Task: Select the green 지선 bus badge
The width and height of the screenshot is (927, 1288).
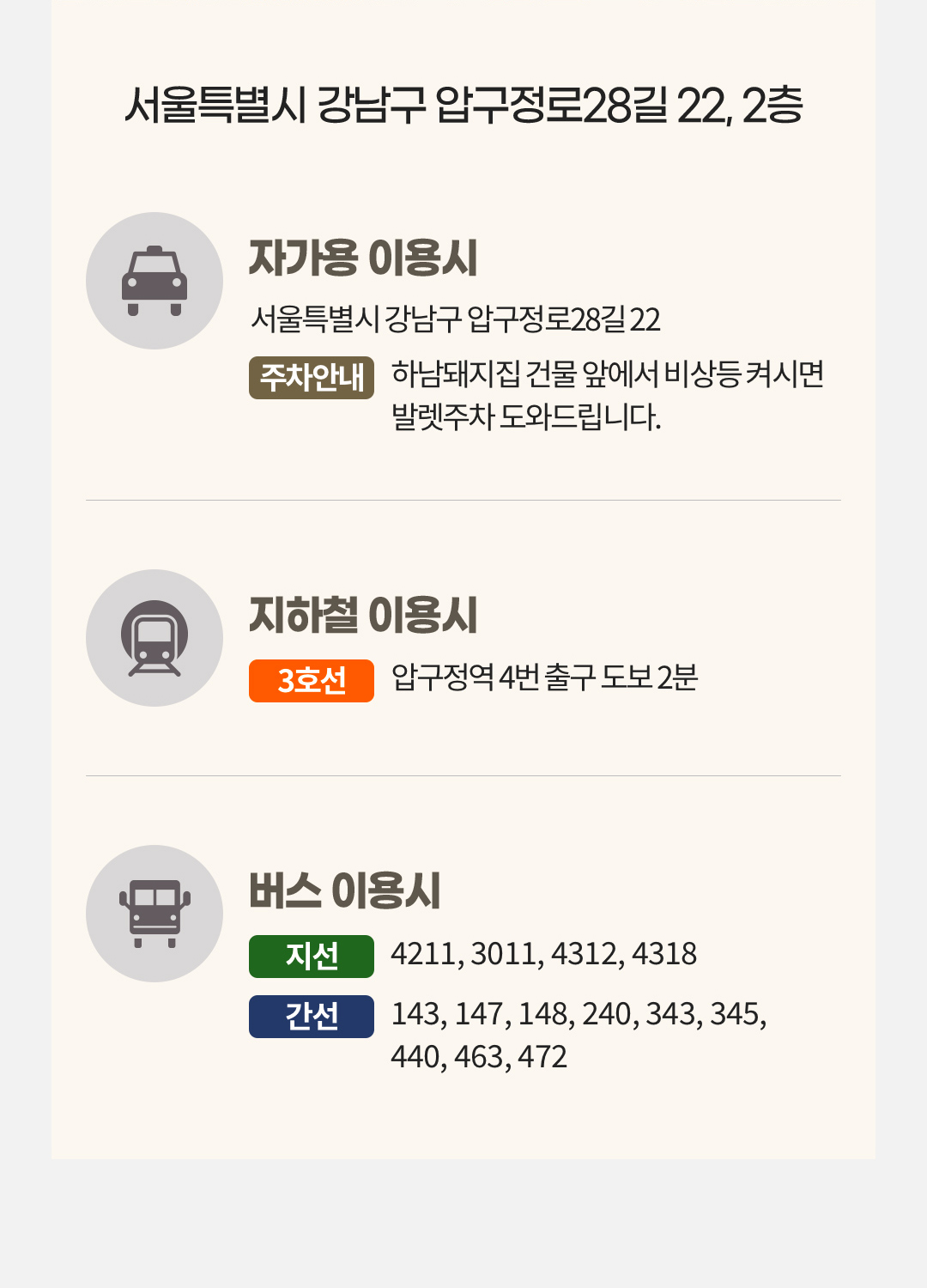Action: pyautogui.click(x=312, y=957)
